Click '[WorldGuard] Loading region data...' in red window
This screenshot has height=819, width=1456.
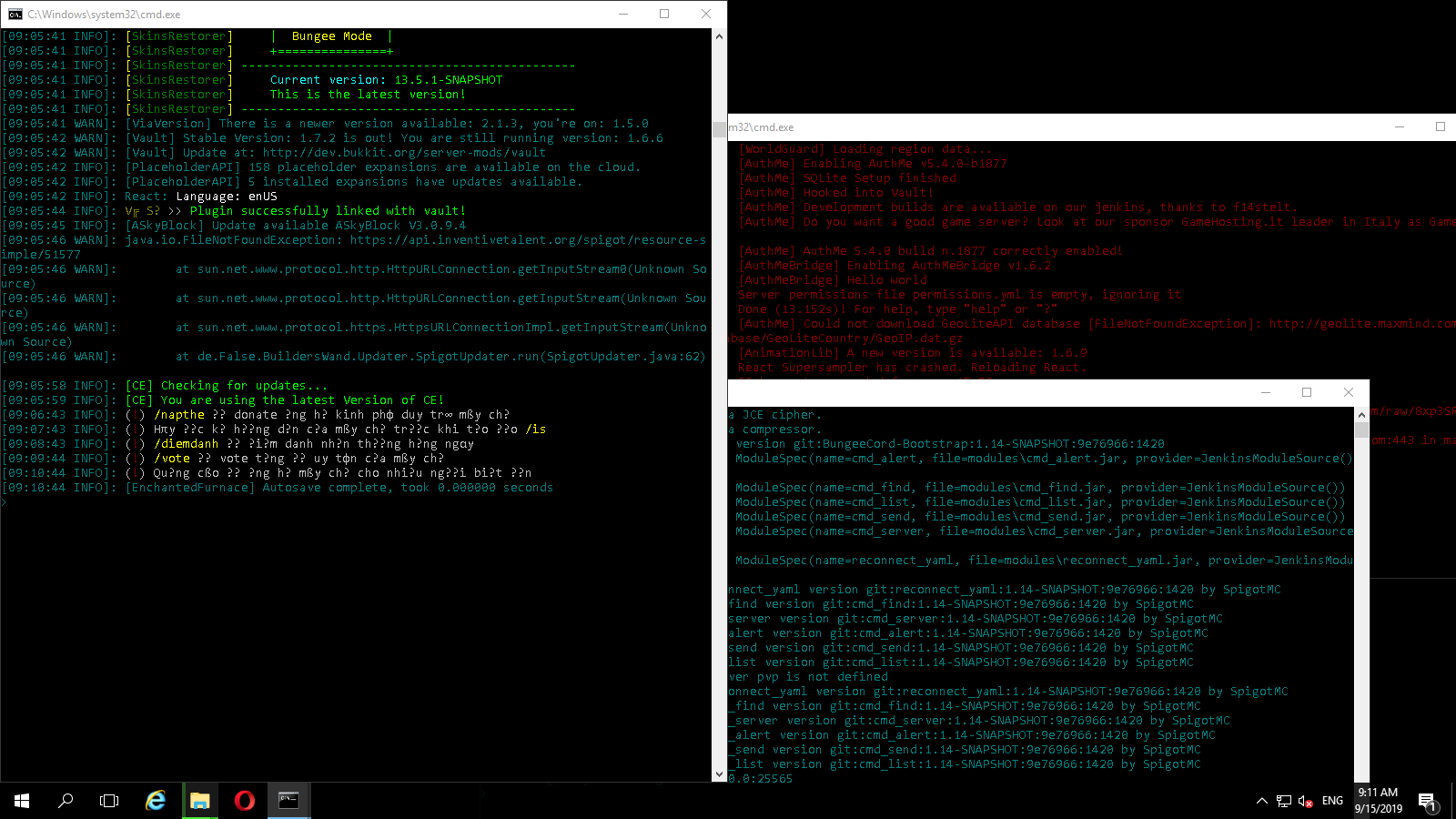tap(865, 149)
